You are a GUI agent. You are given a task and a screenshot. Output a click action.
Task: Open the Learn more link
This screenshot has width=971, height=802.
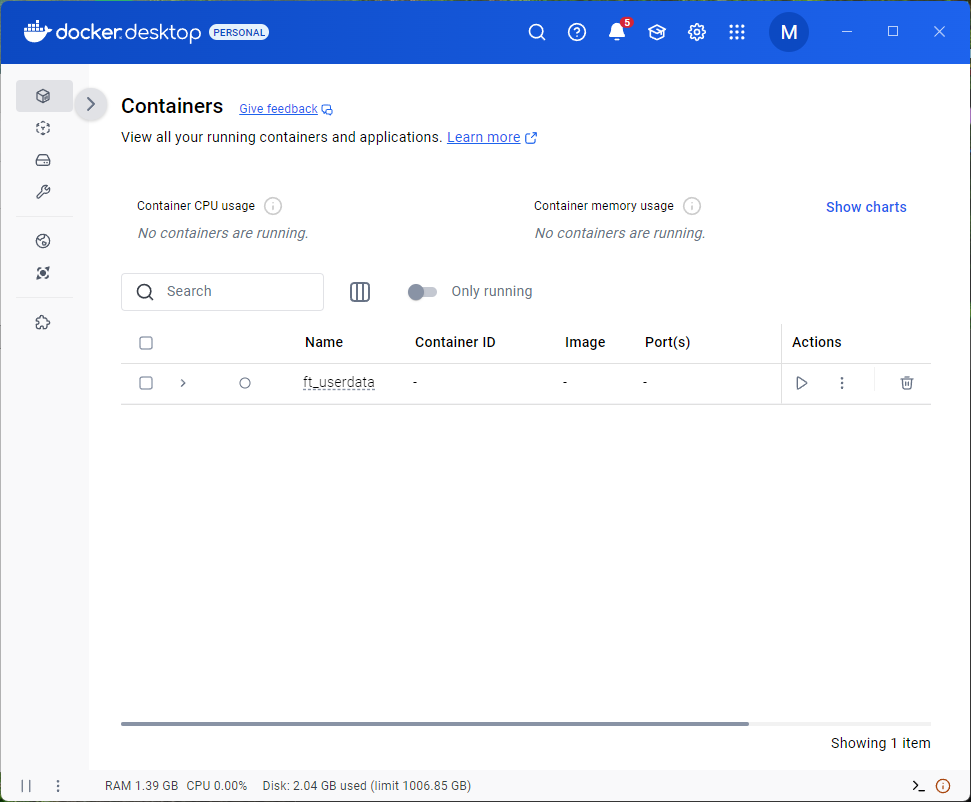pyautogui.click(x=484, y=137)
